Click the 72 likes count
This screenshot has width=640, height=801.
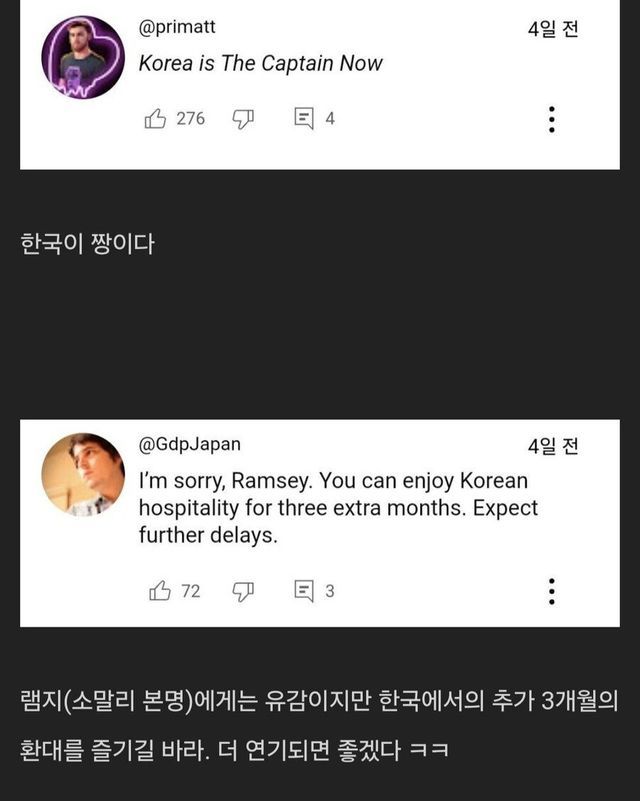(190, 591)
